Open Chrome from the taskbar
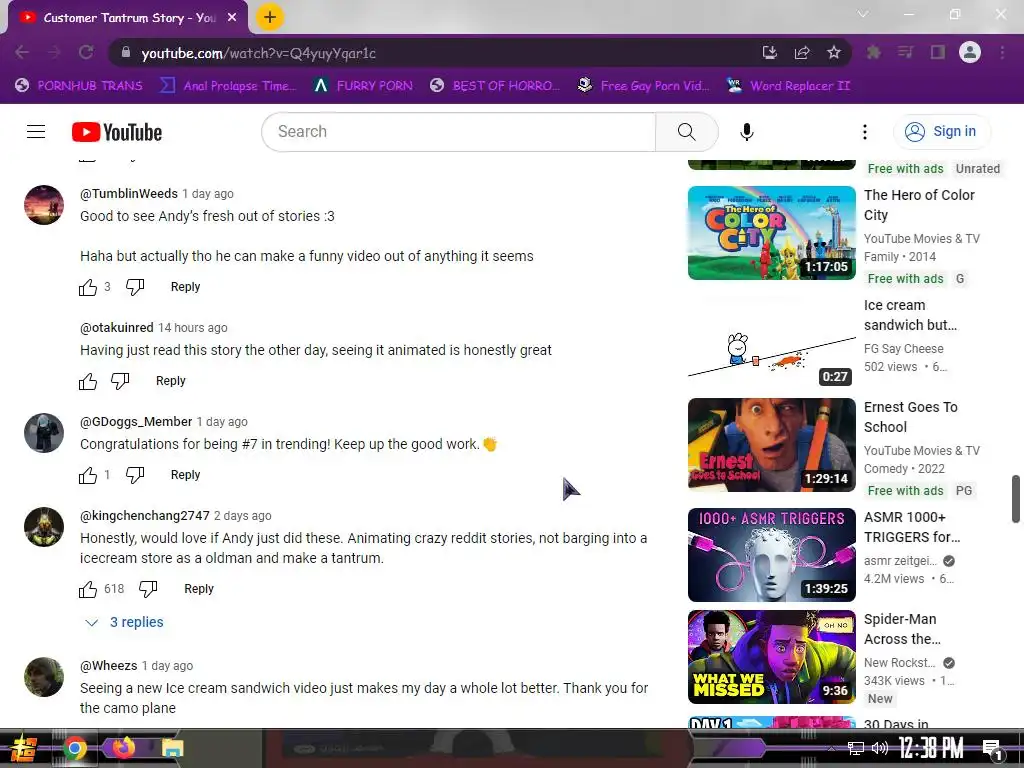Viewport: 1024px width, 768px height. click(75, 748)
